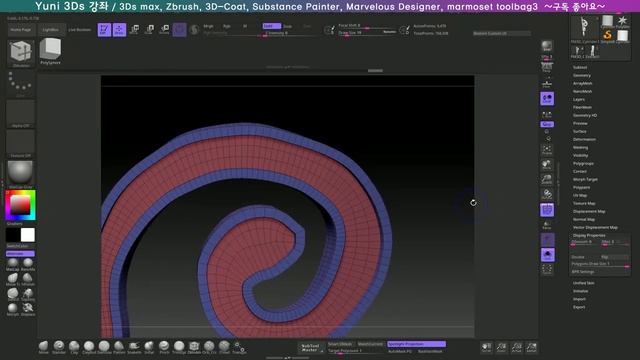This screenshot has width=640, height=360.
Task: Click Live Boolean button
Action: (x=80, y=30)
